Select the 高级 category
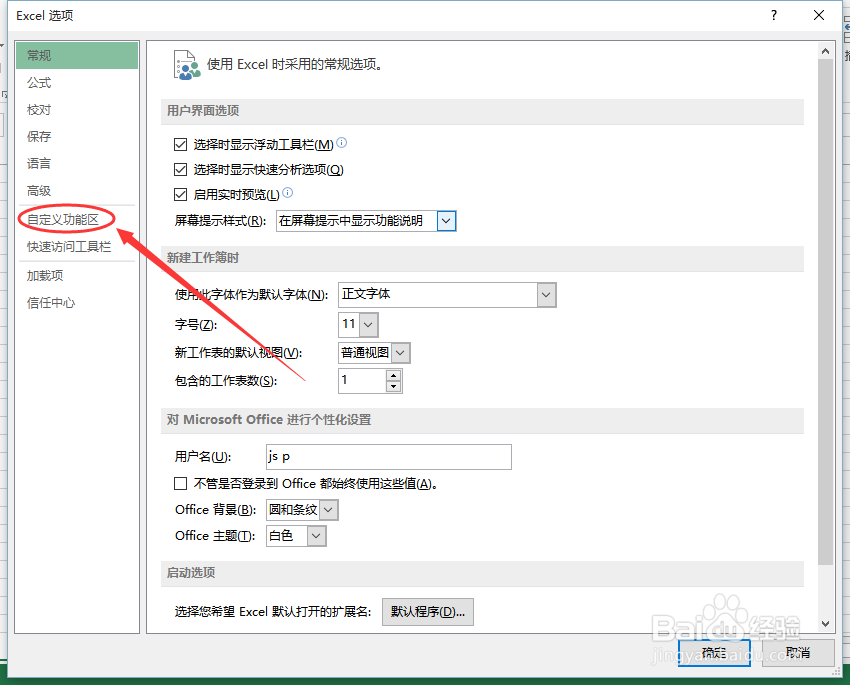 77,191
